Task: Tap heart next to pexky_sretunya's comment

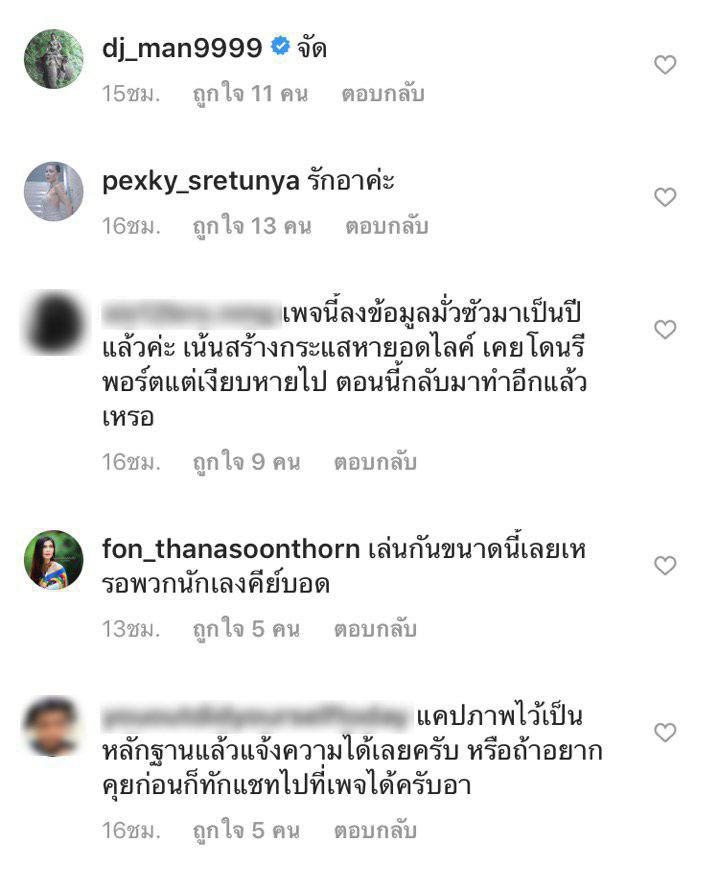Action: pyautogui.click(x=665, y=197)
